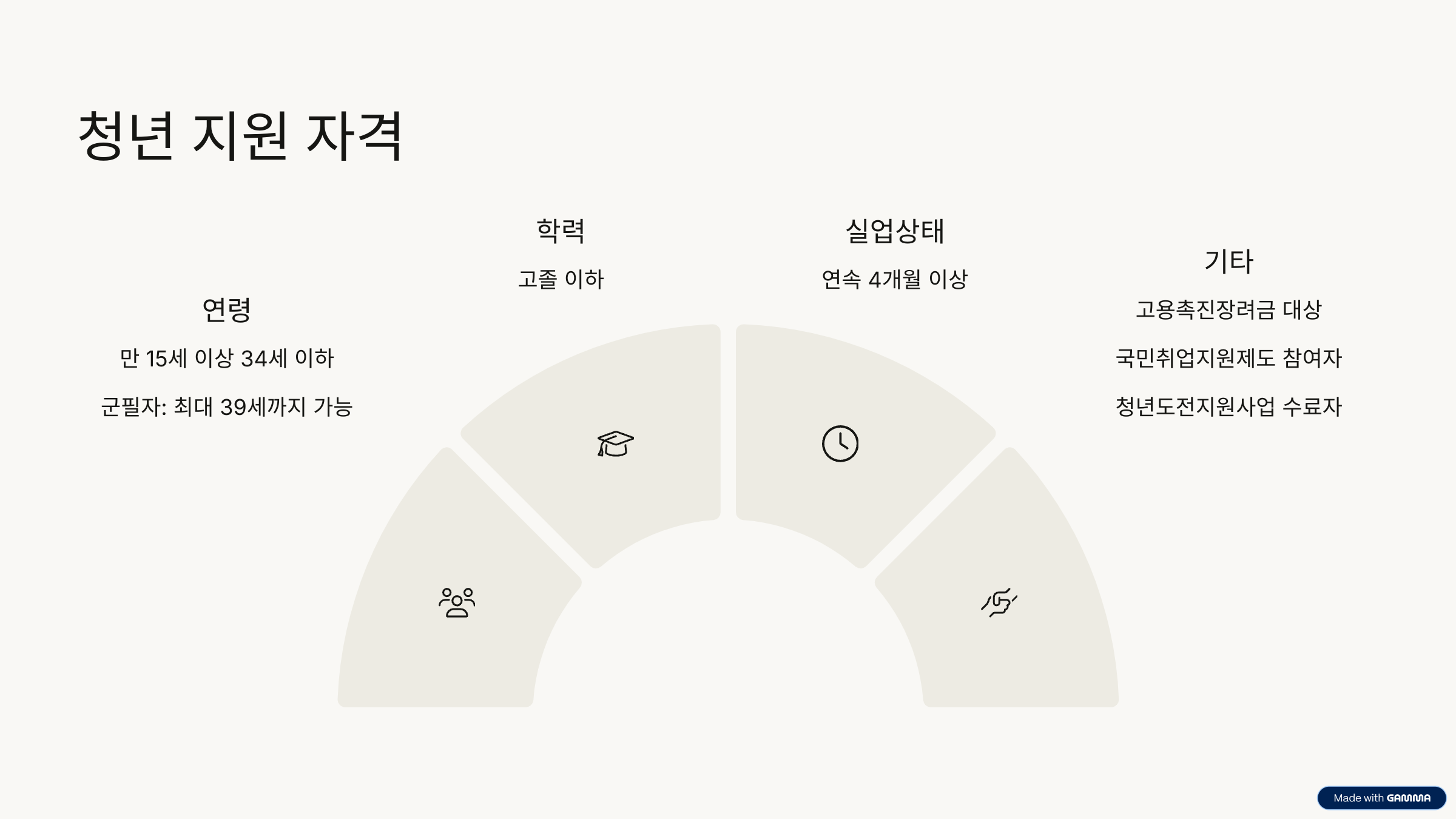Select the 청년도전지원사업 수료자 line
The width and height of the screenshot is (1456, 819).
[1228, 406]
